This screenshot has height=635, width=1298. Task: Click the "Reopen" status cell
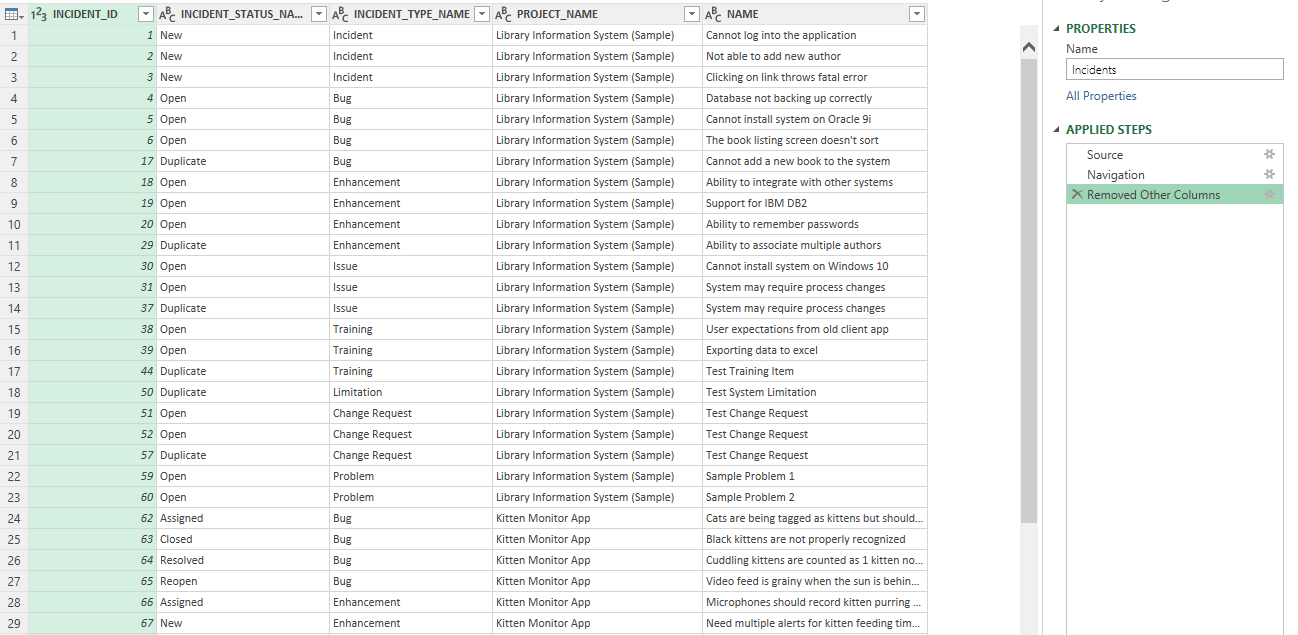[x=242, y=581]
